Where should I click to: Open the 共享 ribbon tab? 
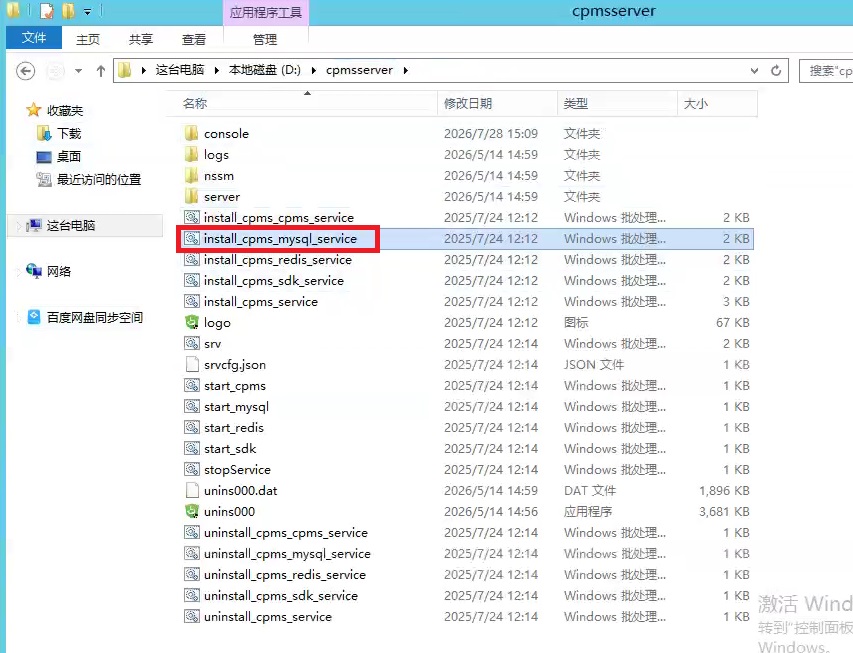tap(141, 39)
